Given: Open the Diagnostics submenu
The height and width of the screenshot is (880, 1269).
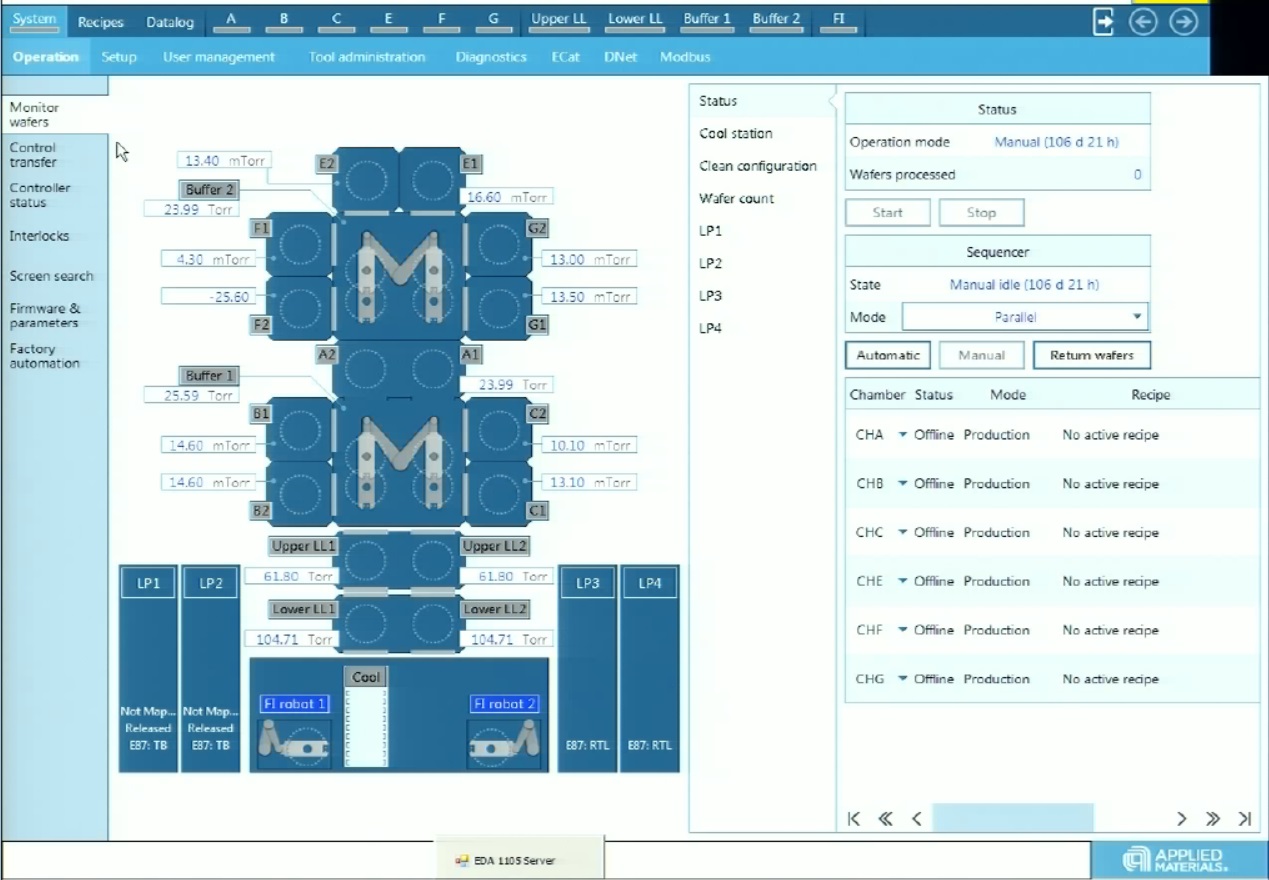Looking at the screenshot, I should 491,57.
